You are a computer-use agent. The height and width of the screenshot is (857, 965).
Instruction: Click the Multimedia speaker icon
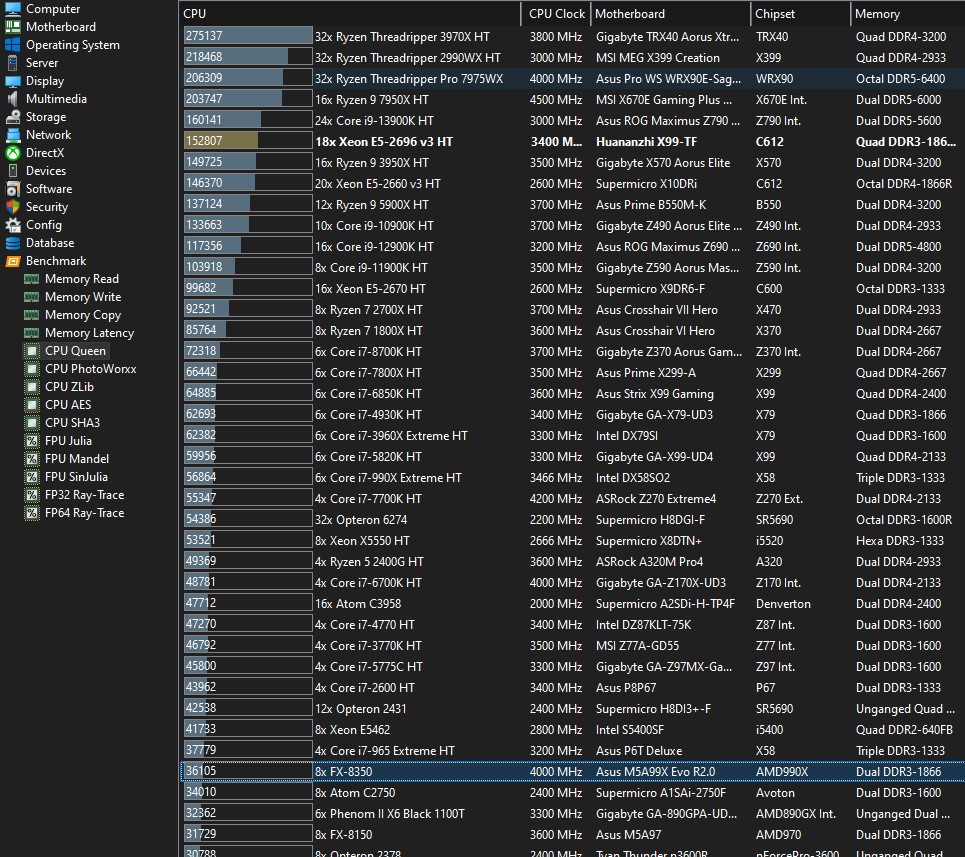(x=13, y=98)
